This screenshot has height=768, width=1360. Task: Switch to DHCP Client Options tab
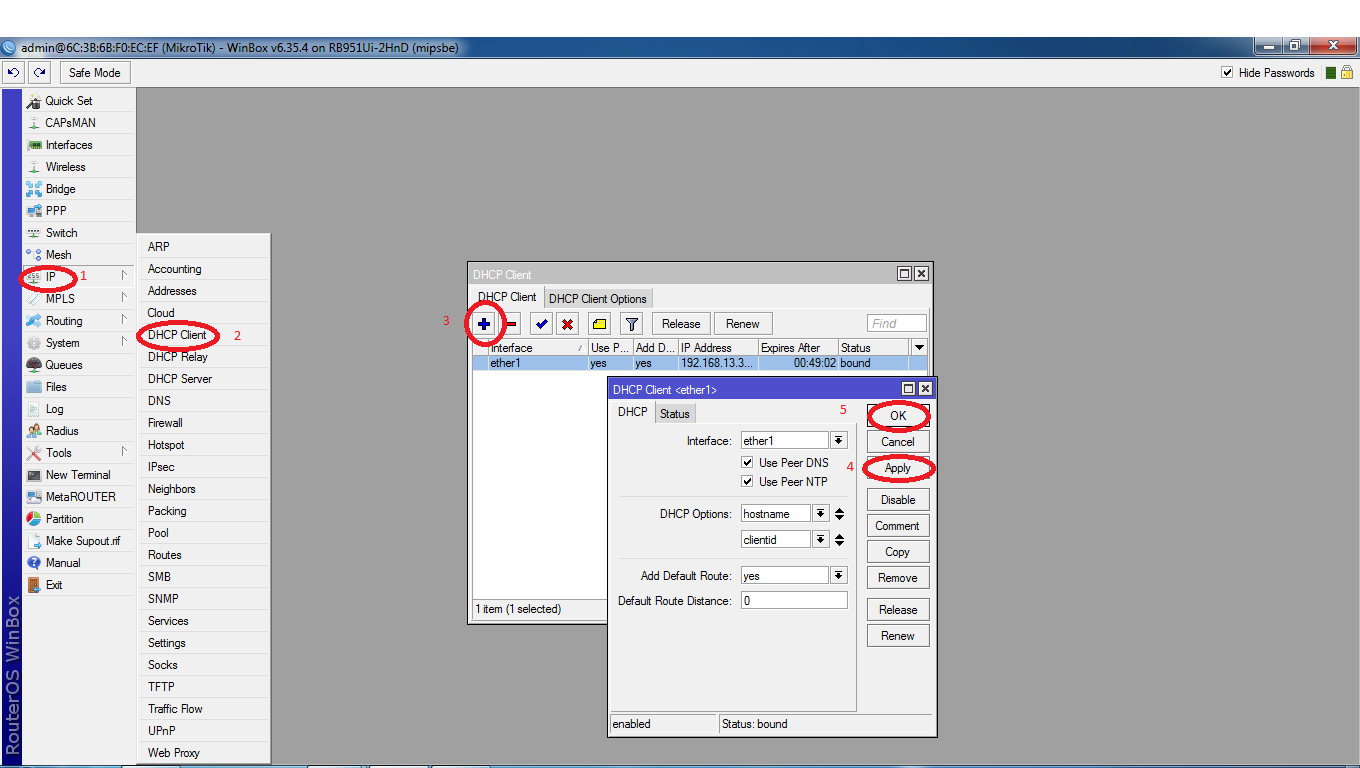598,298
